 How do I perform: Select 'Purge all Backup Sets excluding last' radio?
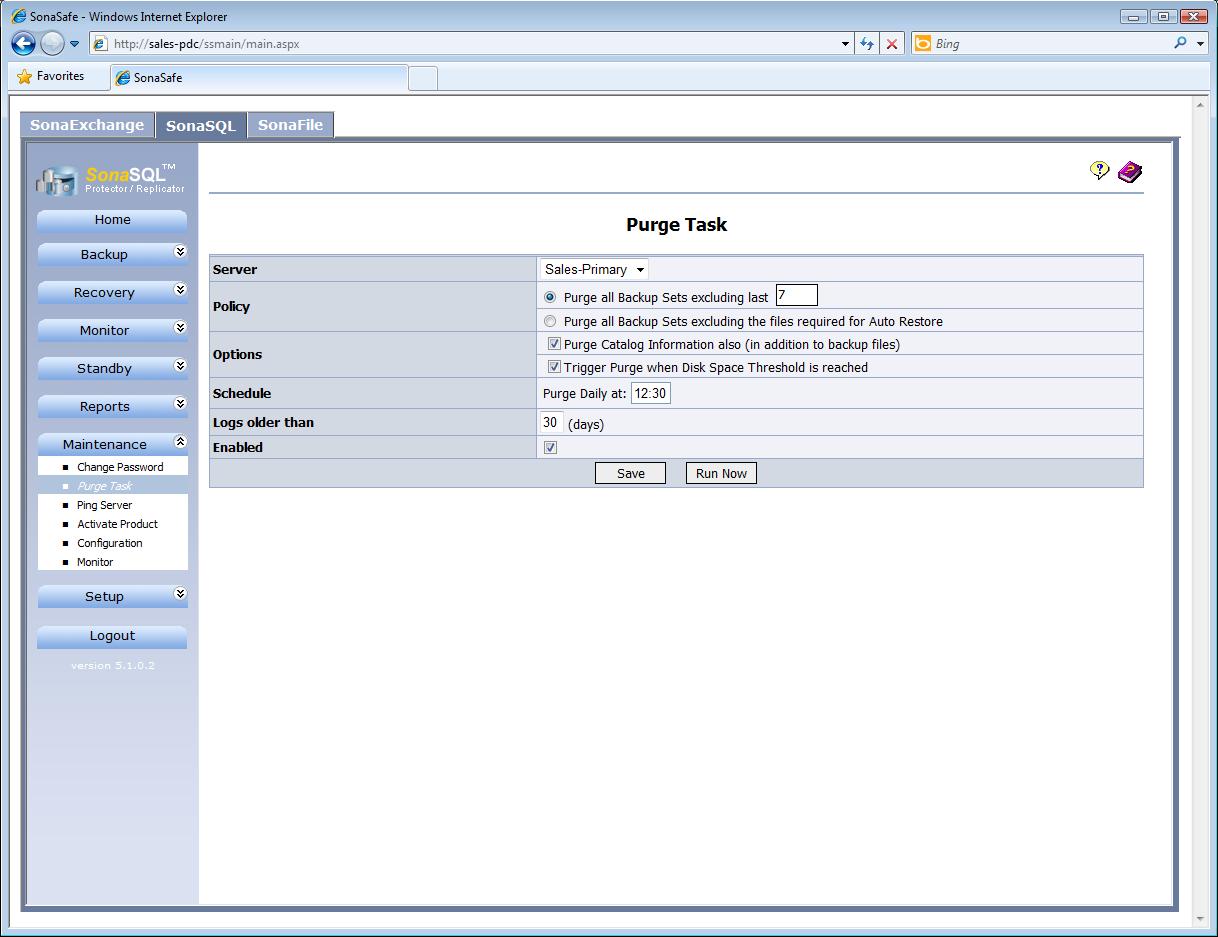coord(550,297)
